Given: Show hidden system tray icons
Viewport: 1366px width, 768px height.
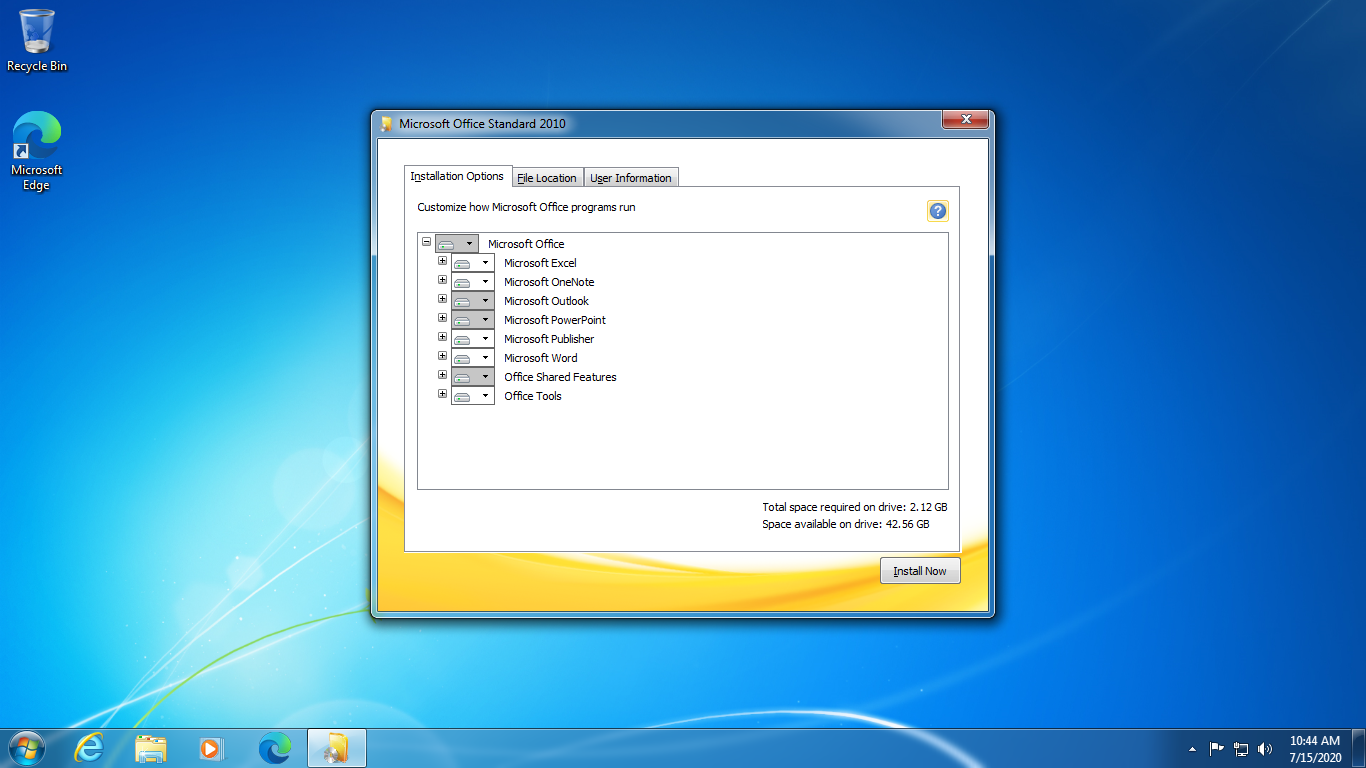Looking at the screenshot, I should click(x=1192, y=749).
